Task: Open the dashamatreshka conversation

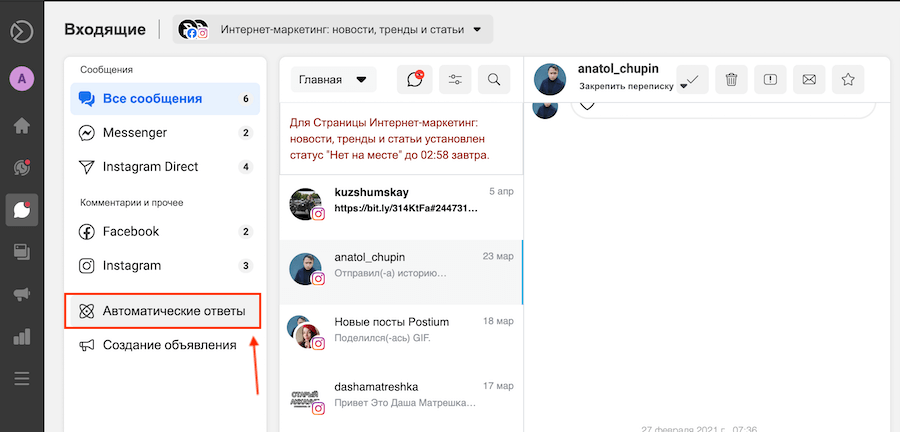Action: pyautogui.click(x=401, y=402)
